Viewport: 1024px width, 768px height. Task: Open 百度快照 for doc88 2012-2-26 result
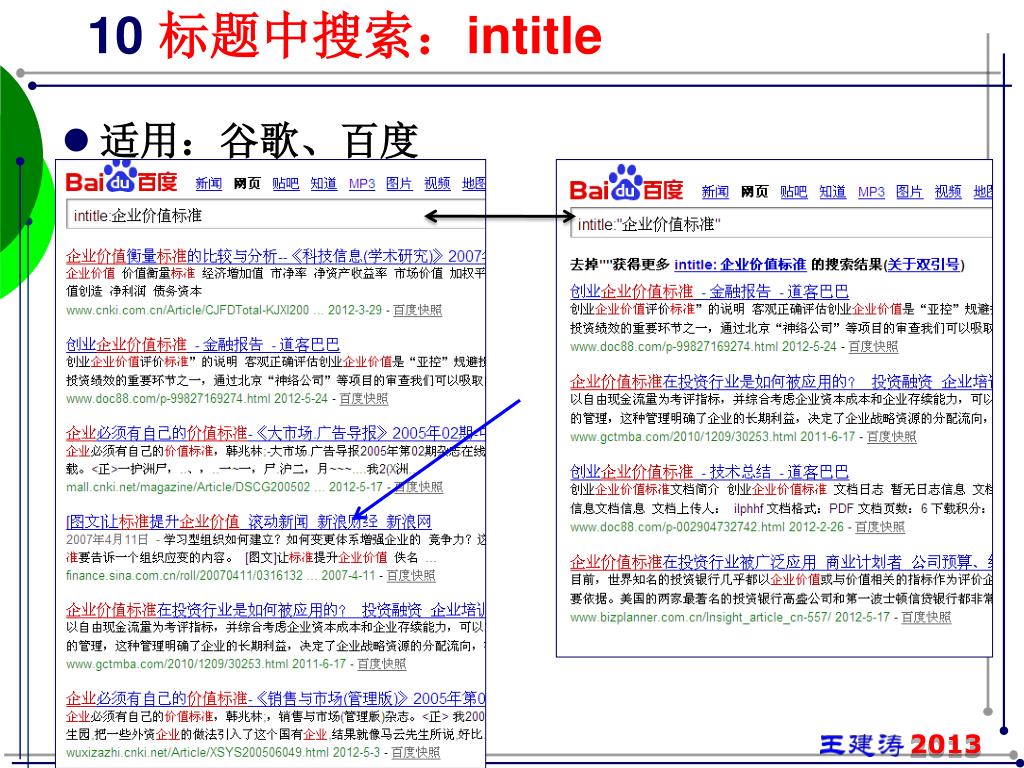pyautogui.click(x=880, y=527)
